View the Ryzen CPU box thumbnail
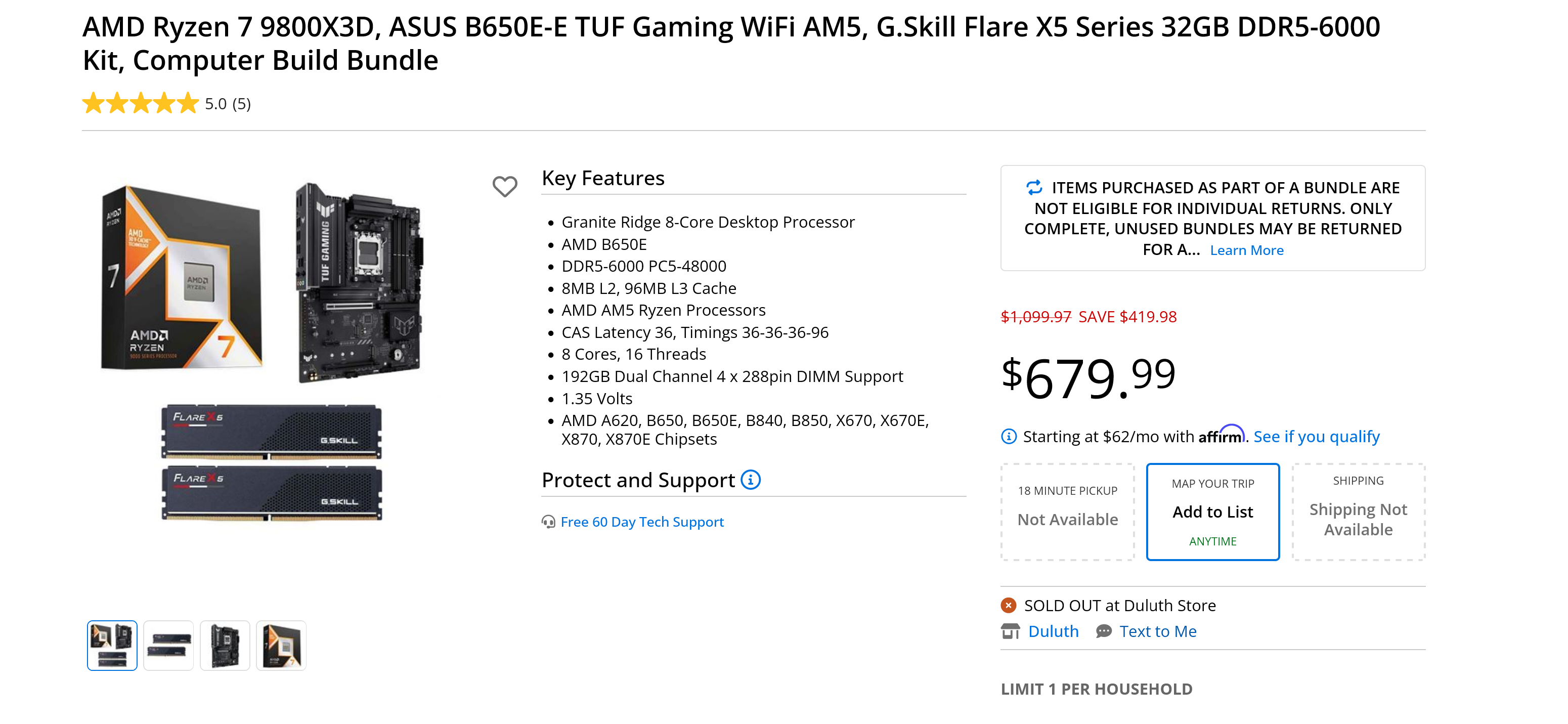1568x724 pixels. (281, 646)
